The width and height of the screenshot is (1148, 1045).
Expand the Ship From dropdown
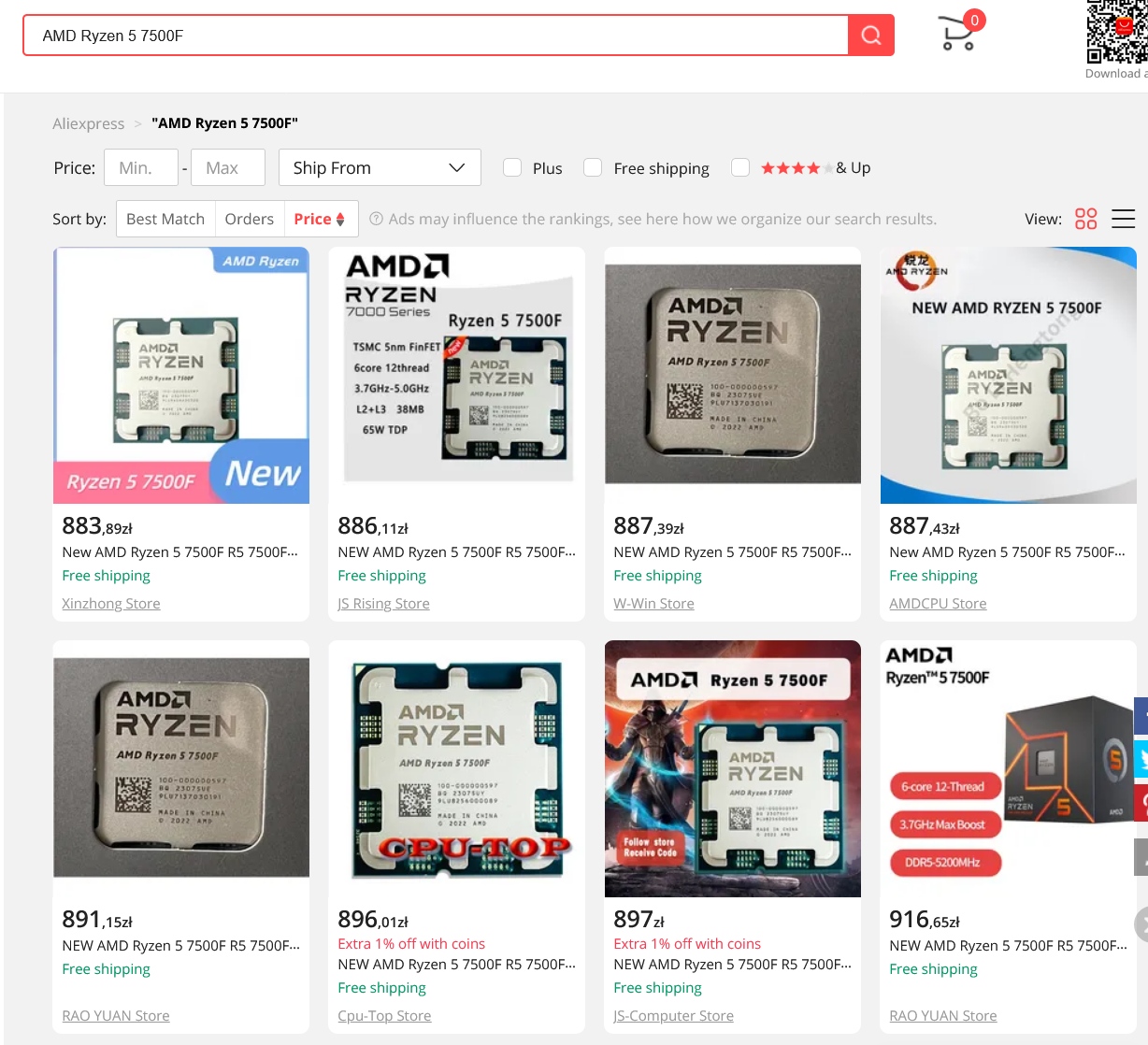pyautogui.click(x=380, y=167)
